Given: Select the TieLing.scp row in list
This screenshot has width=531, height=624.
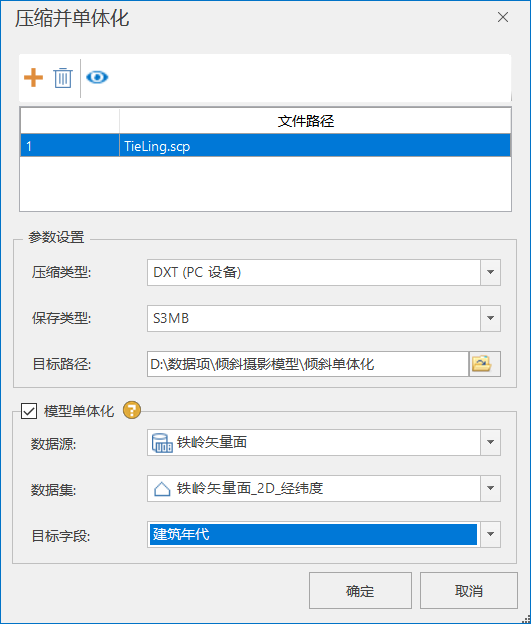Looking at the screenshot, I should [266, 146].
